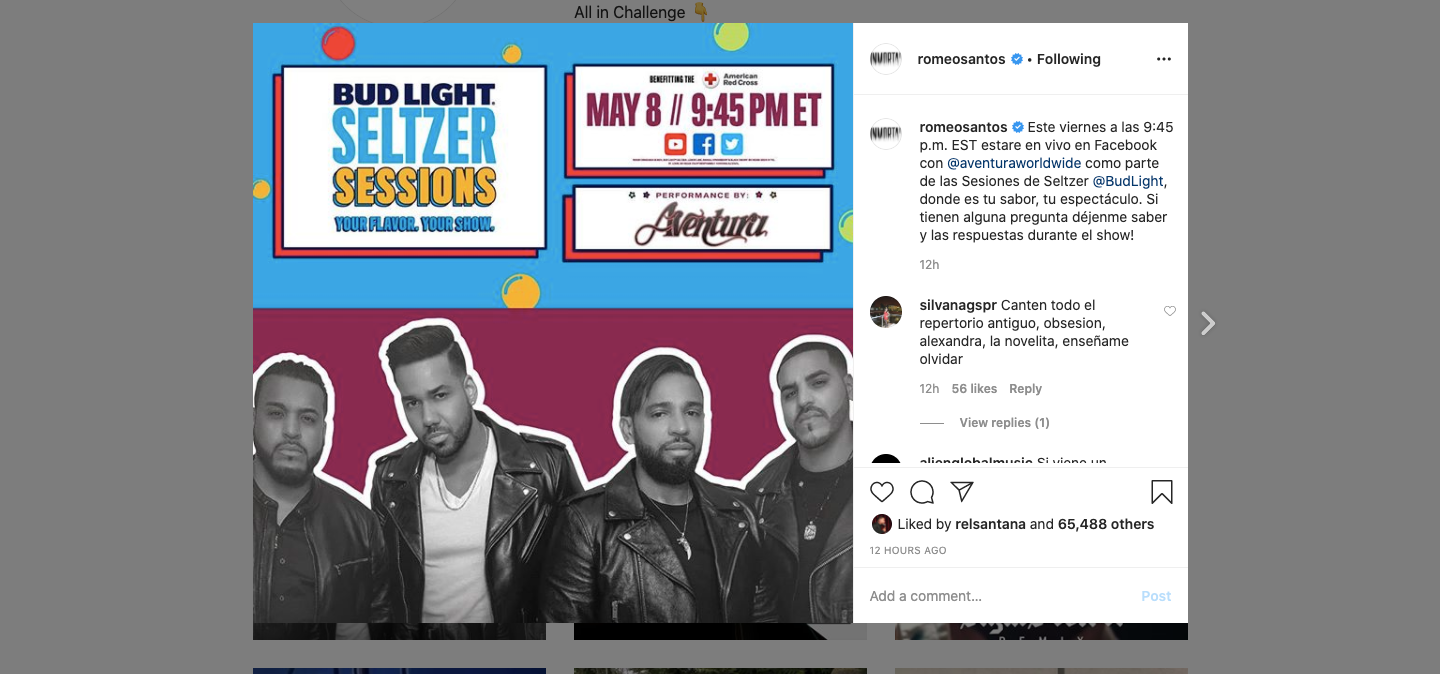This screenshot has height=674, width=1440.
Task: Reply to silvanagspr's comment
Action: pos(1025,389)
